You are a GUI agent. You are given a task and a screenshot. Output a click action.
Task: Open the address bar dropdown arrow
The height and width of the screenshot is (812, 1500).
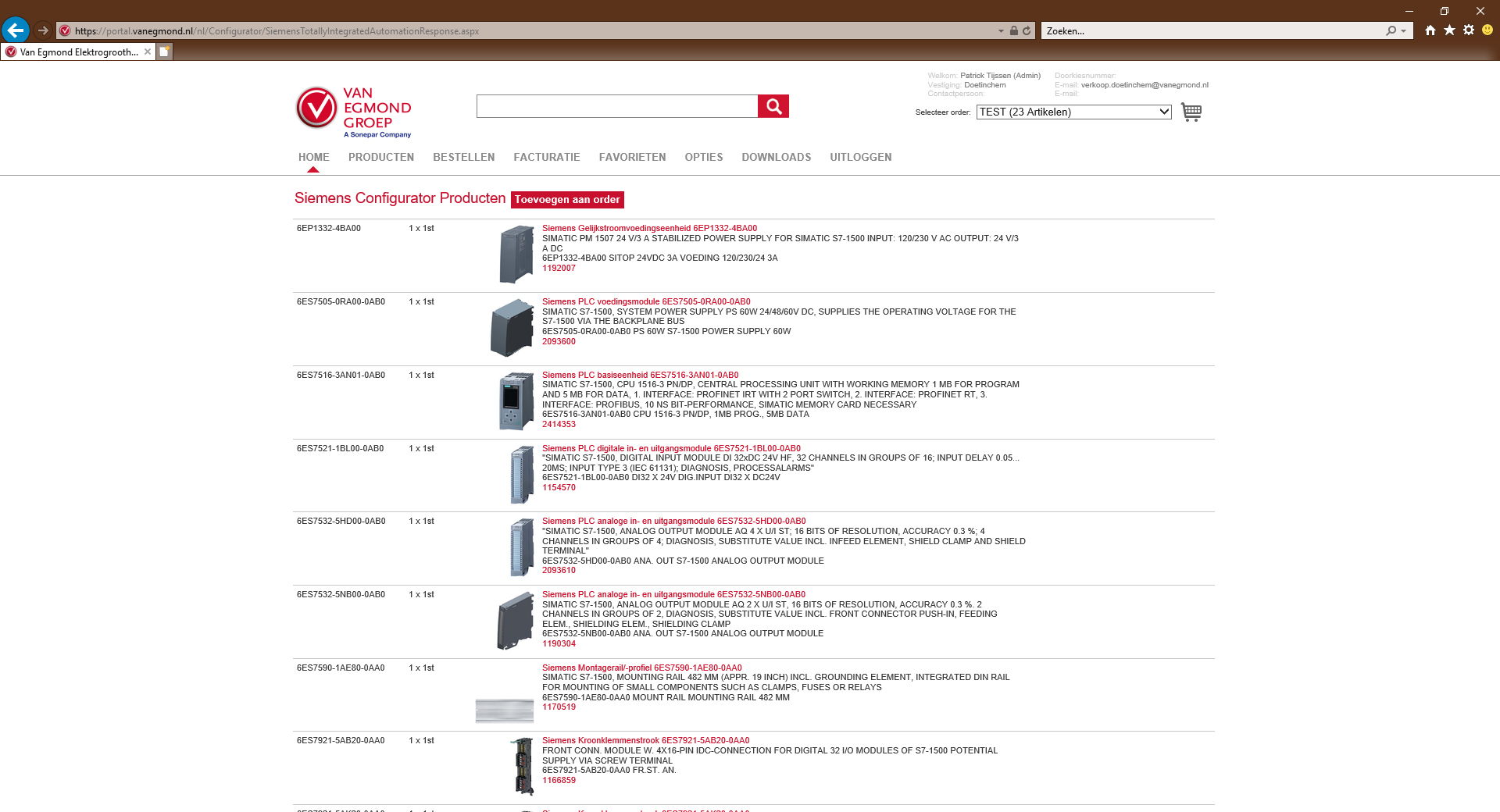point(1002,31)
